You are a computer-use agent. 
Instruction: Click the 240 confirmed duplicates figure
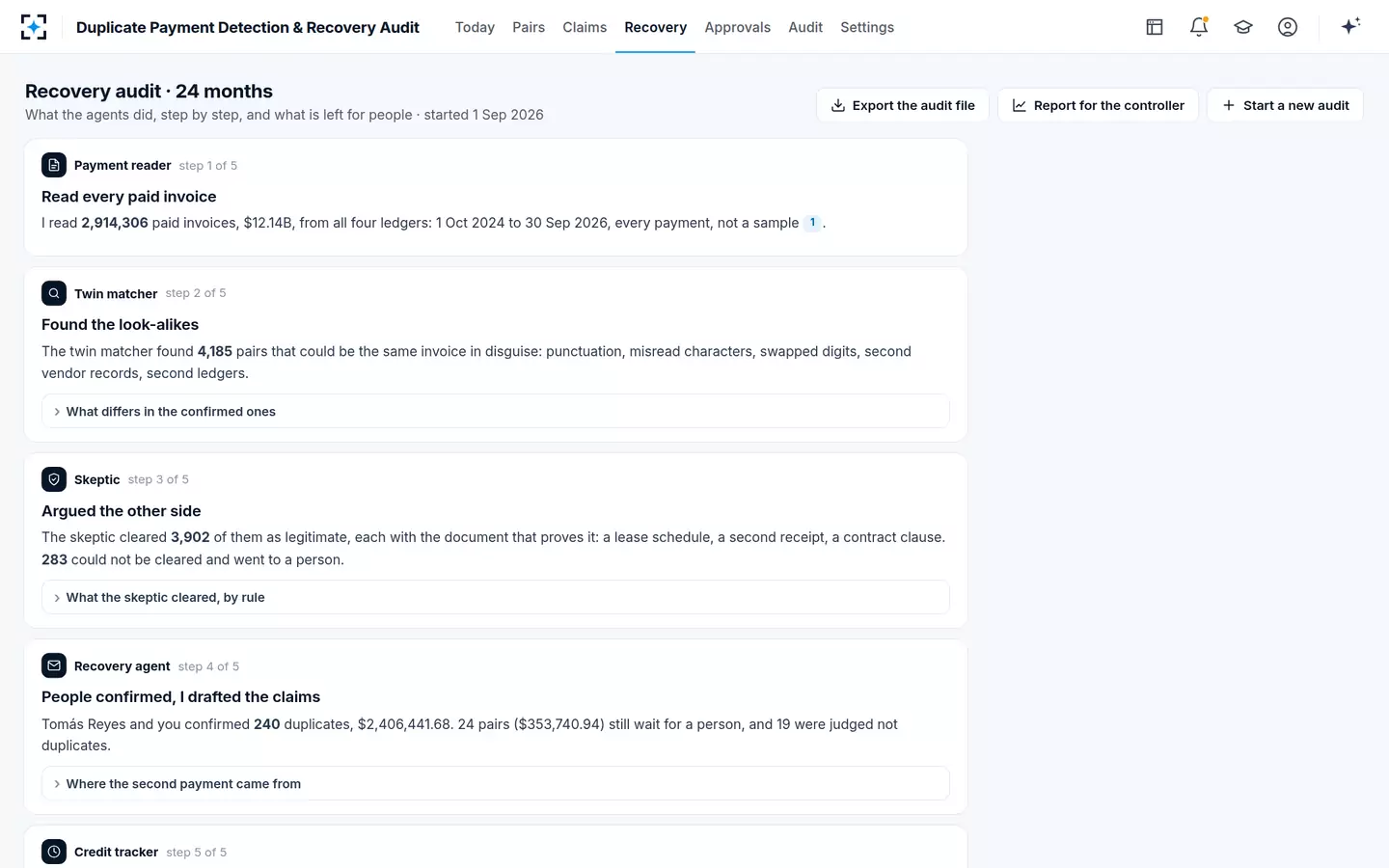[x=267, y=724]
